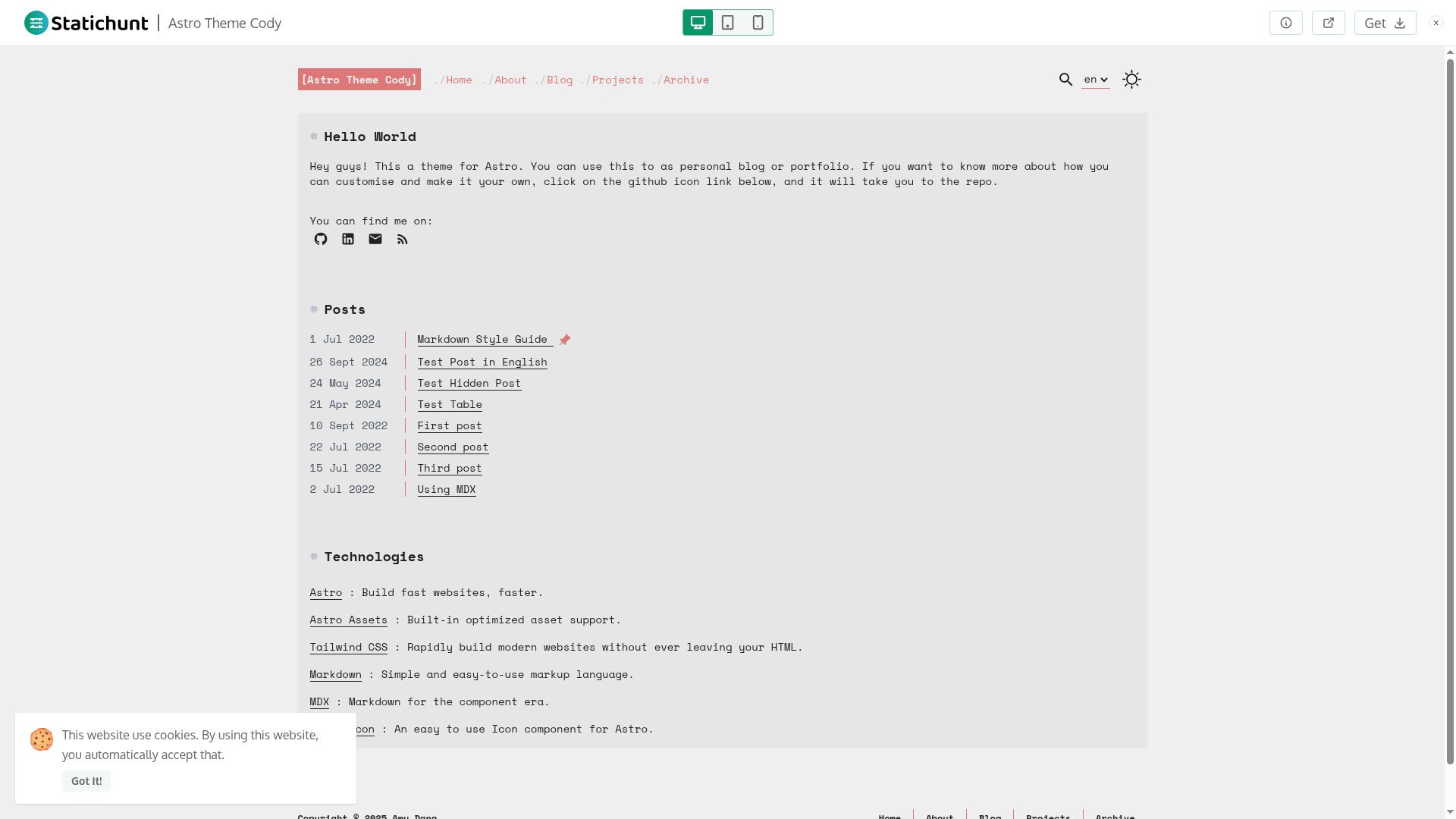This screenshot has height=819, width=1456.
Task: Click the email icon
Action: (x=375, y=240)
